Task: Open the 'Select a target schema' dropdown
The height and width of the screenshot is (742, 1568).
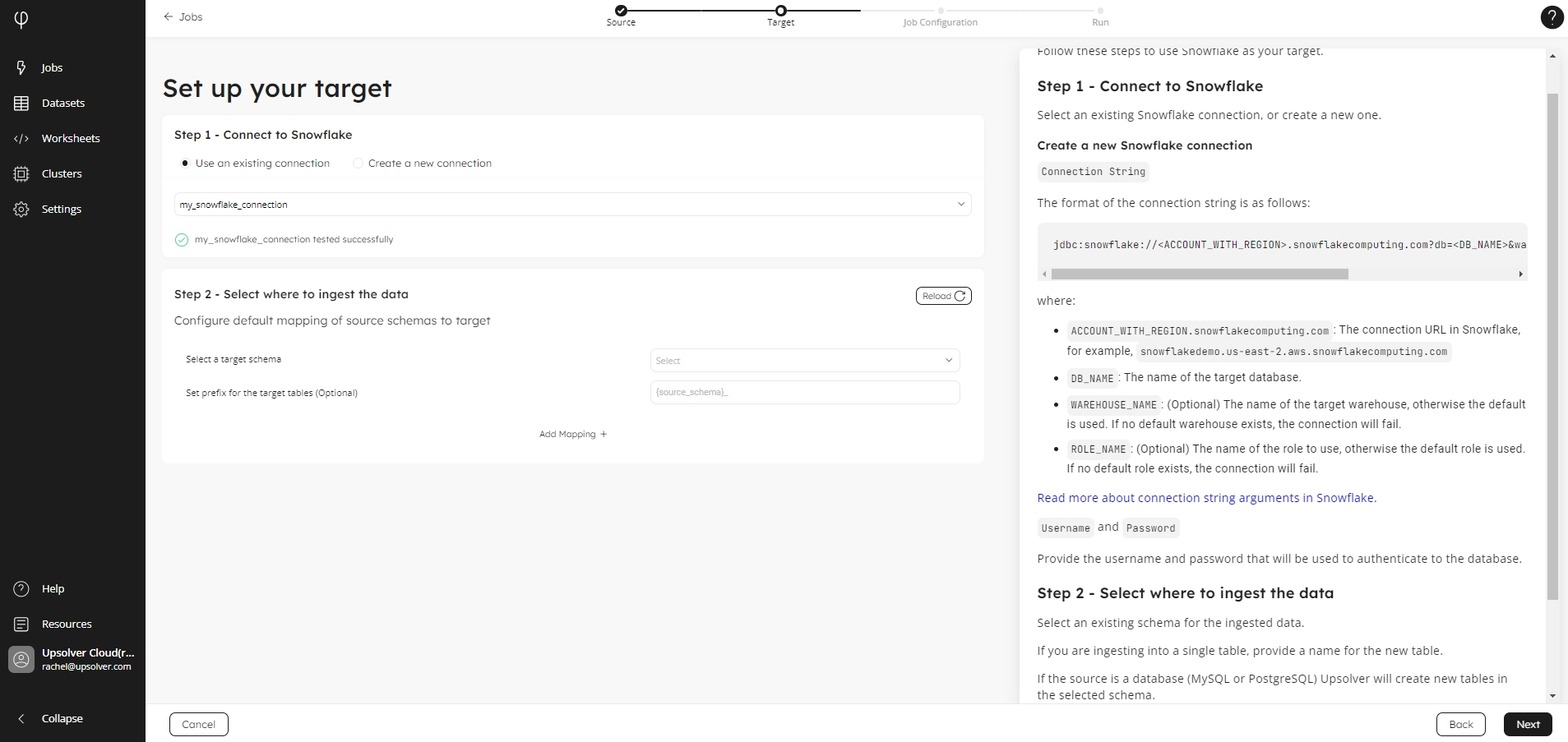Action: [x=804, y=361]
